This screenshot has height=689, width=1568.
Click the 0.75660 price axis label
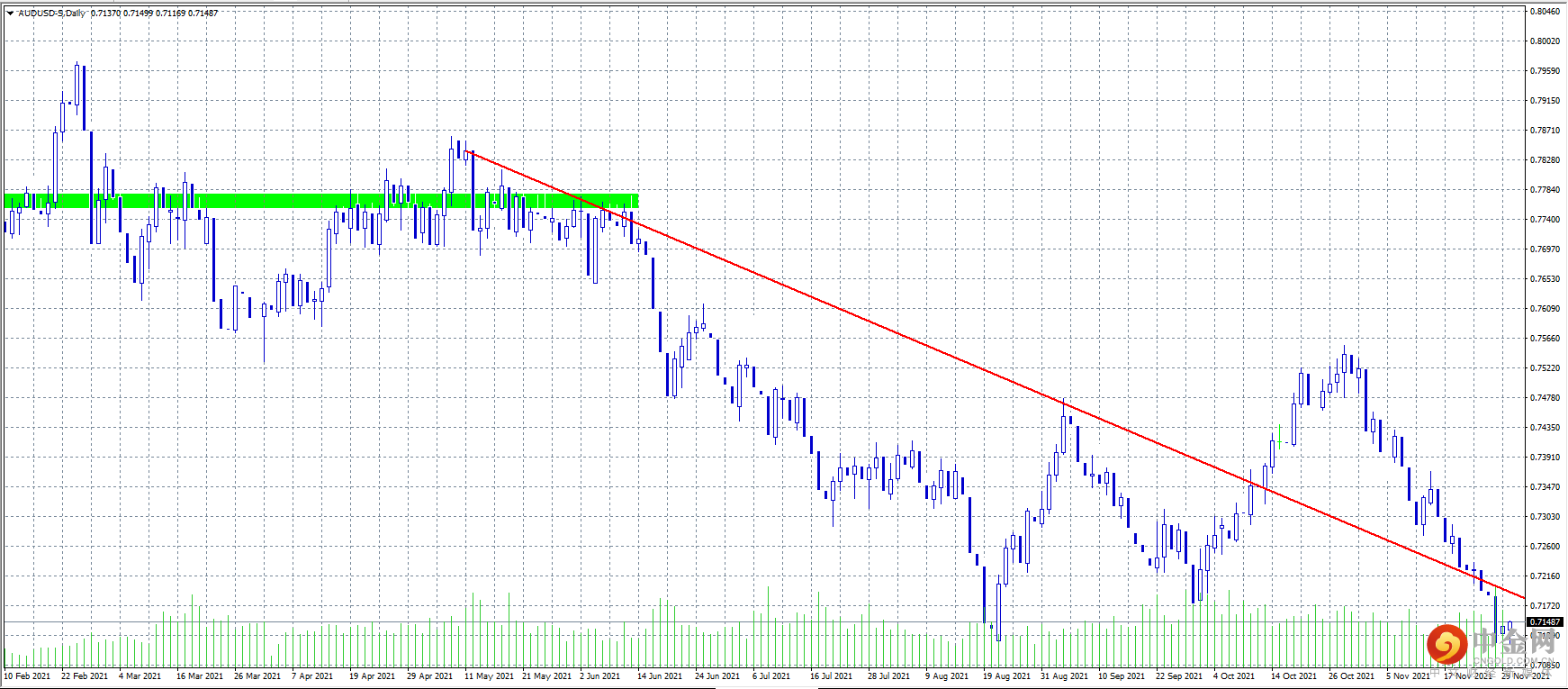click(1545, 339)
